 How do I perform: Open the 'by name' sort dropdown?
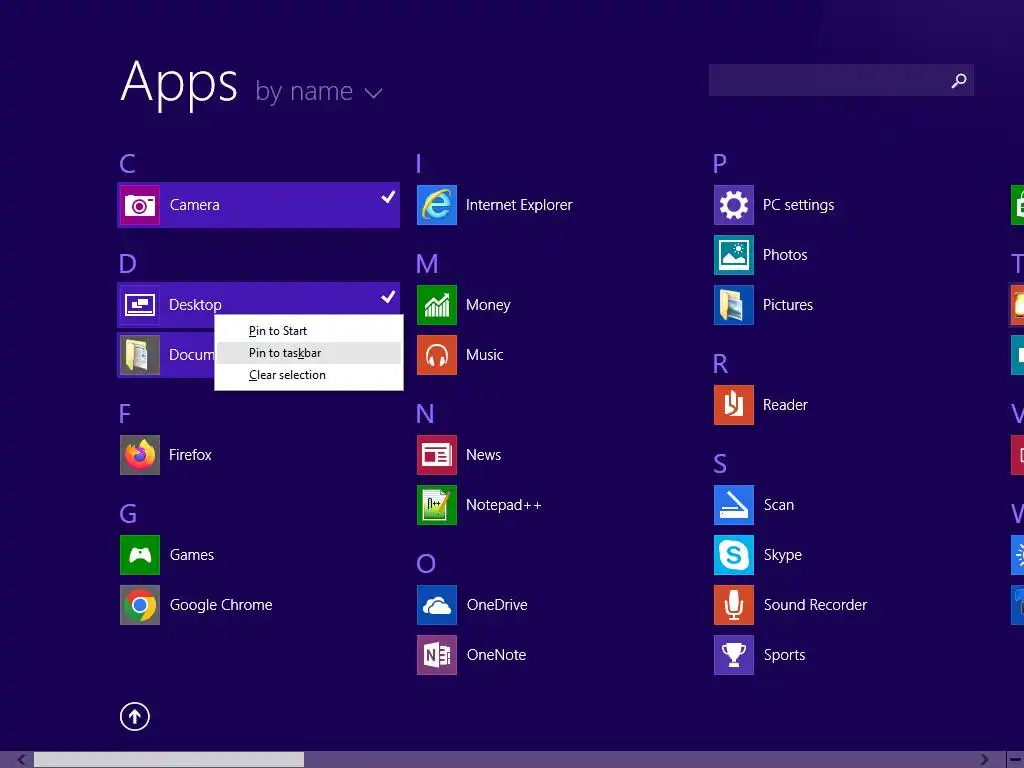click(319, 91)
